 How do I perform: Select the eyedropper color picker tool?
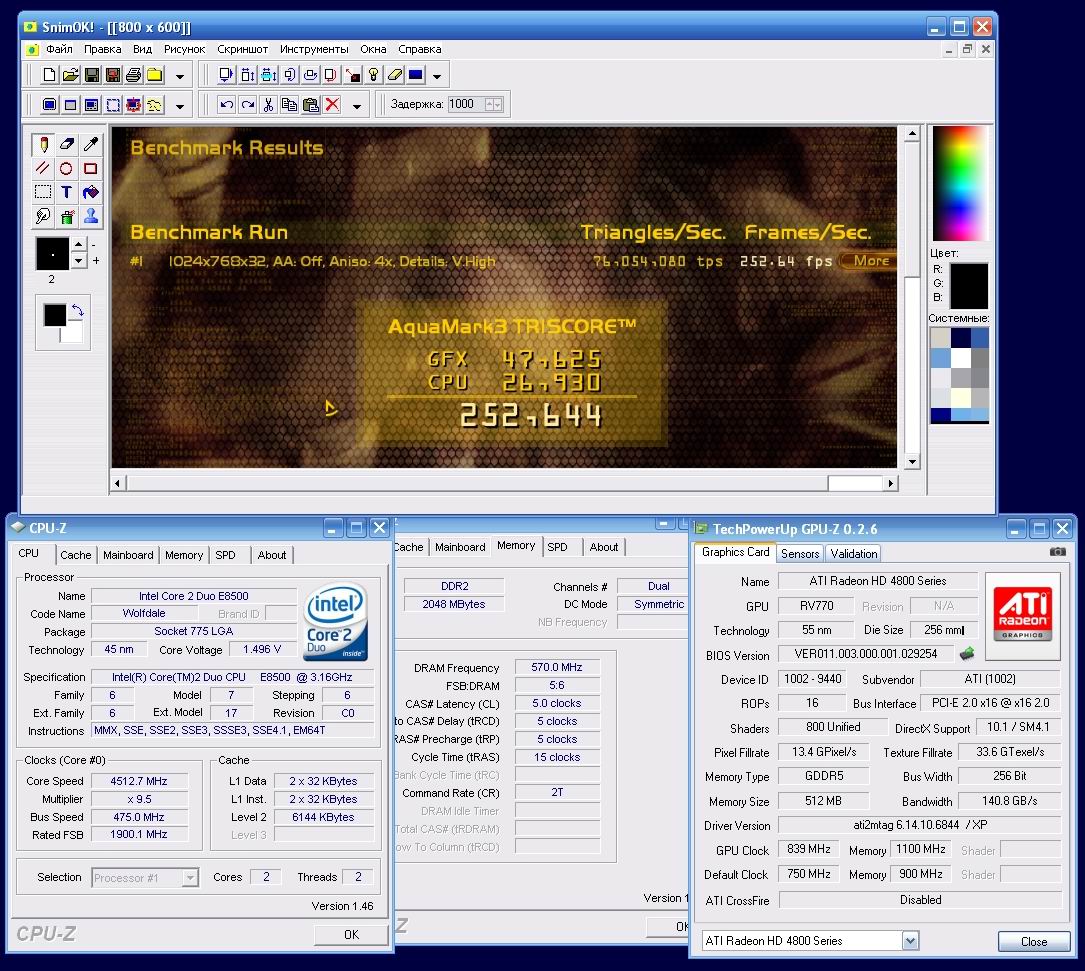[91, 145]
